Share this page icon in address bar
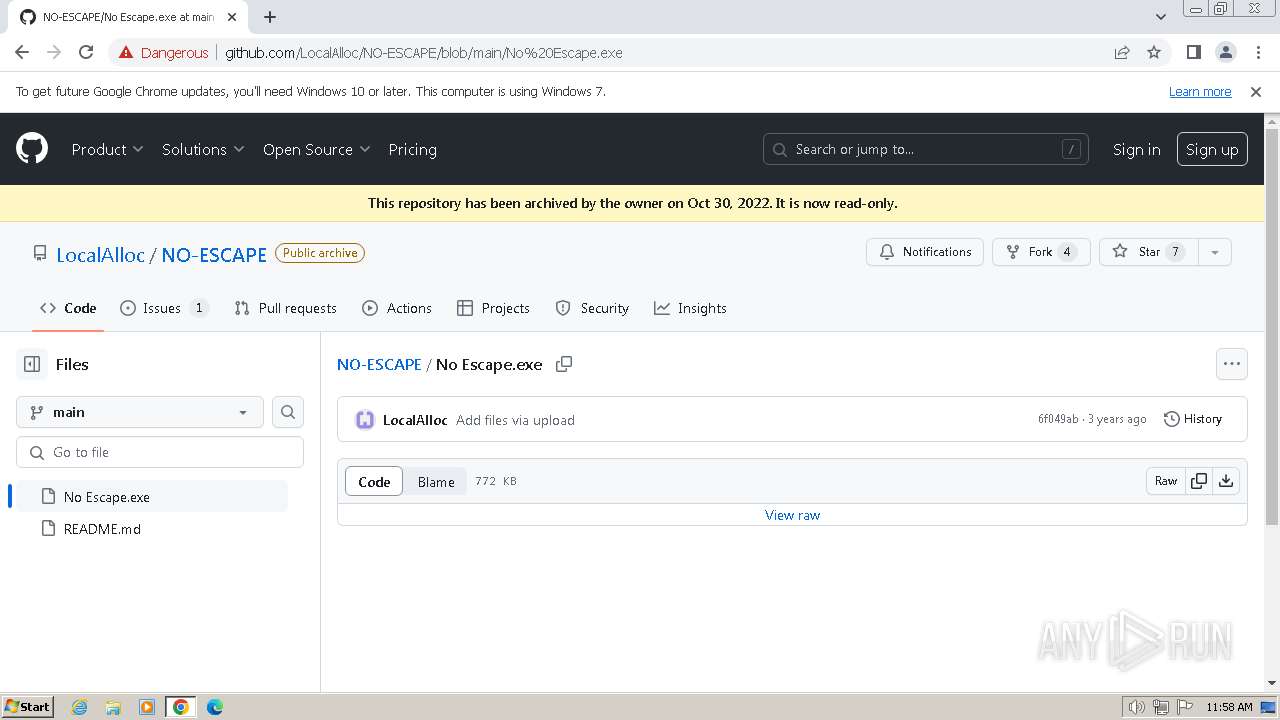1280x720 pixels. coord(1122,53)
